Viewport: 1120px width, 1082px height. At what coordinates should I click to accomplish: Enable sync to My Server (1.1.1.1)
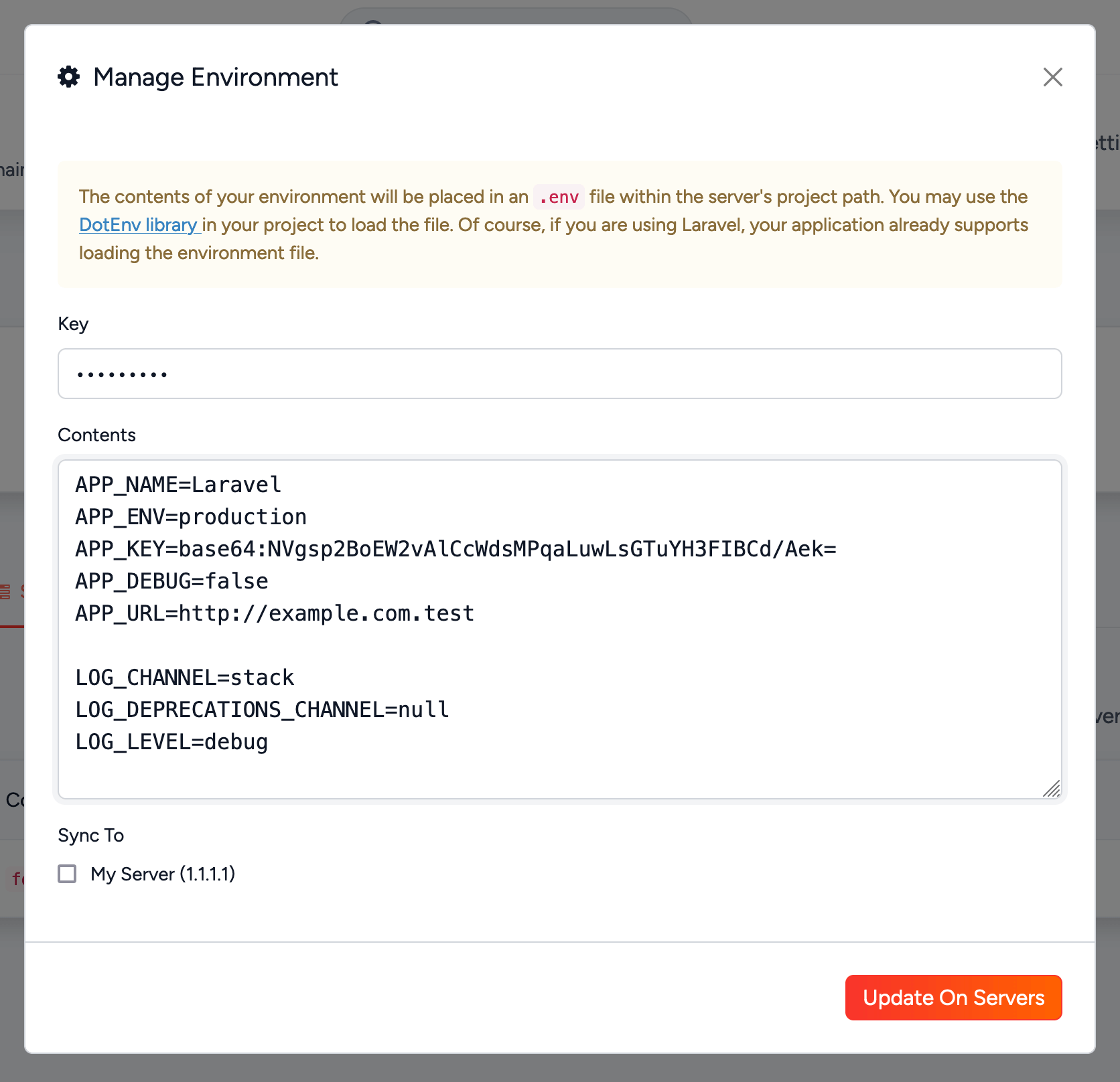(x=66, y=874)
